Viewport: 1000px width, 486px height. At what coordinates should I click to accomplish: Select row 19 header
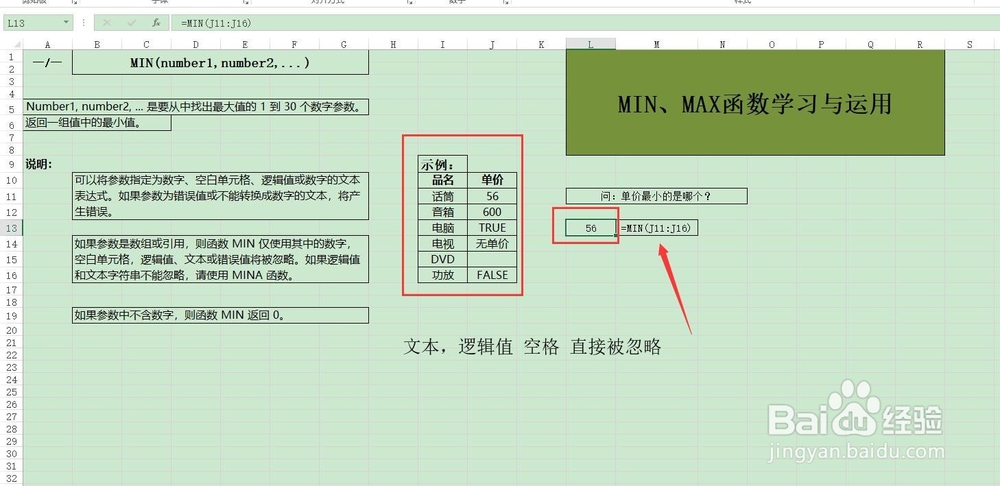point(11,315)
